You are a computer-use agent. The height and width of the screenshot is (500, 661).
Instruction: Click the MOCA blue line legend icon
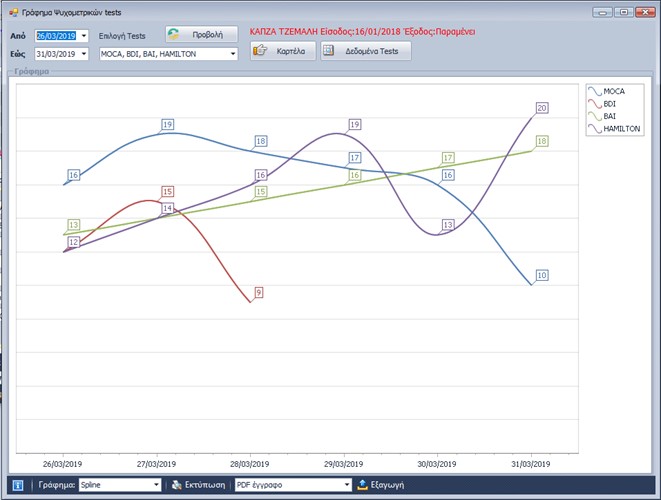[x=595, y=91]
